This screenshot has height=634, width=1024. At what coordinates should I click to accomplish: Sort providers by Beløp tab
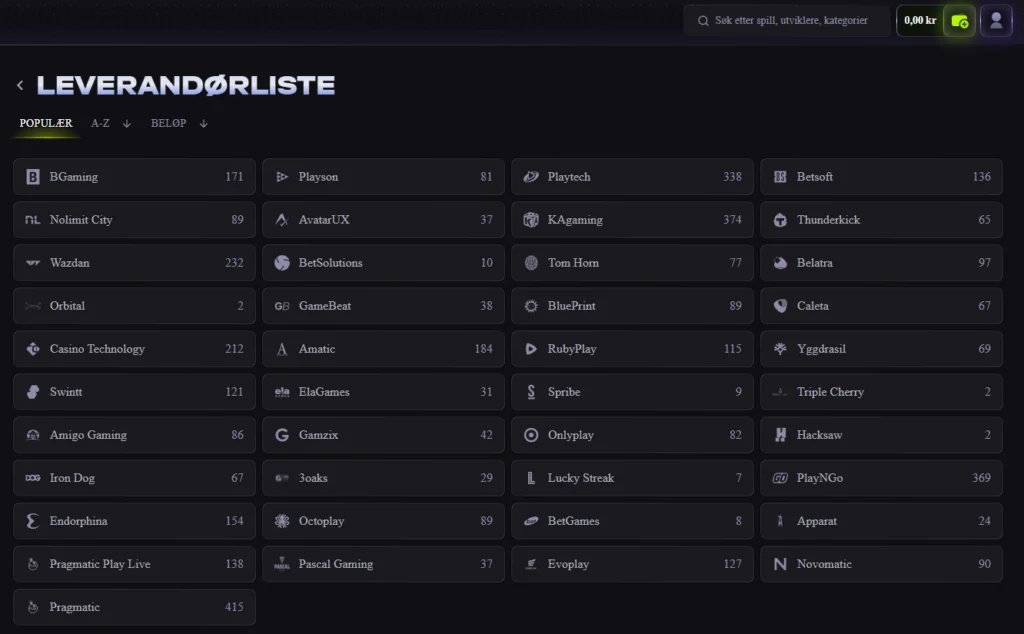168,123
